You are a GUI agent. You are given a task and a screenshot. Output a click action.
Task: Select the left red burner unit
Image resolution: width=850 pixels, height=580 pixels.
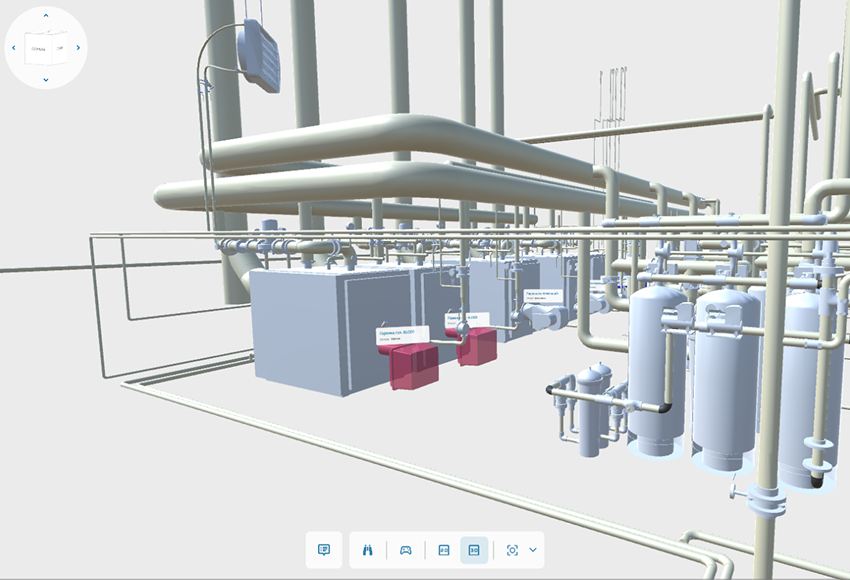413,365
